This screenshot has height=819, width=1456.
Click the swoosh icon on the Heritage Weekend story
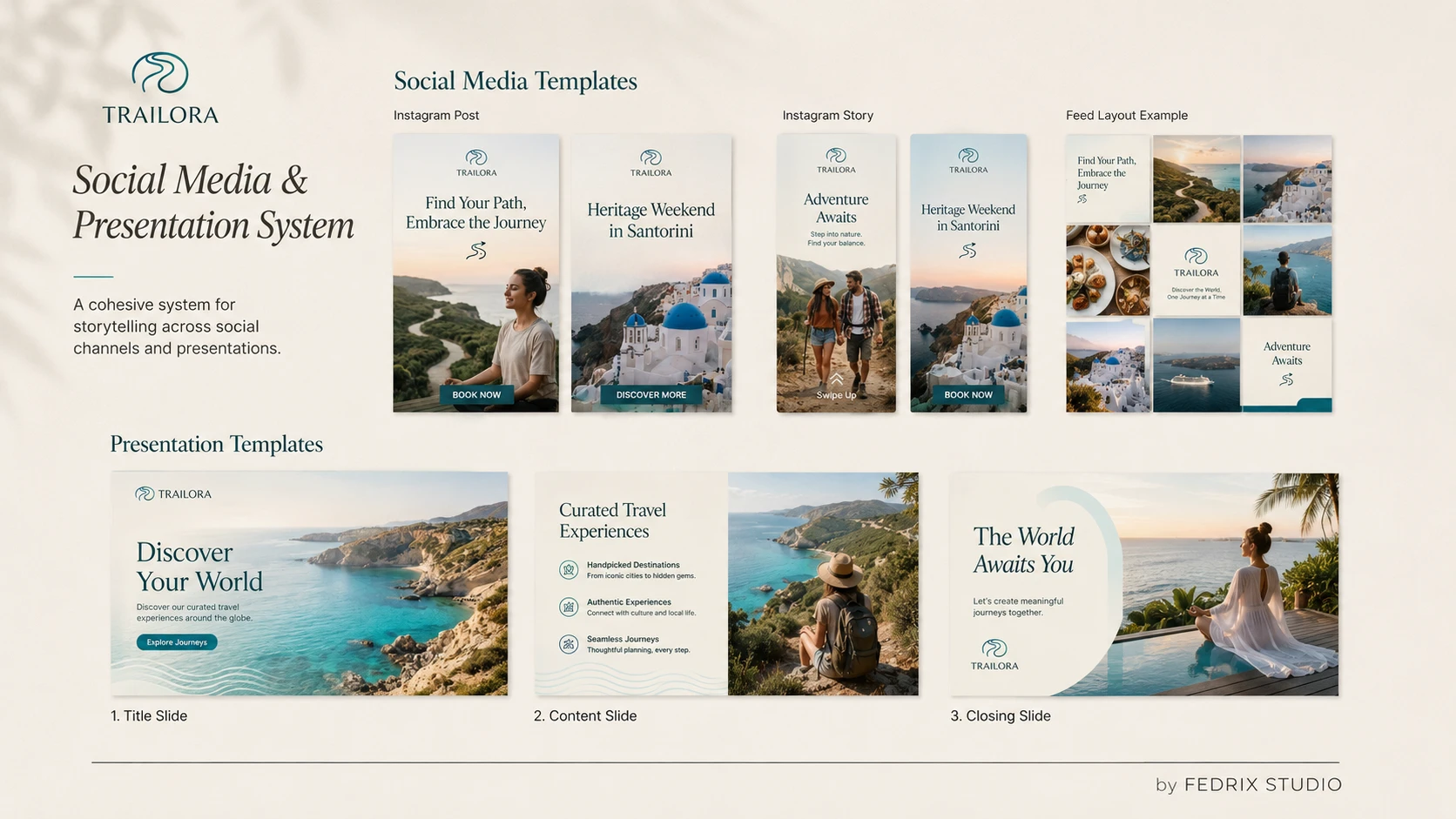pyautogui.click(x=968, y=251)
